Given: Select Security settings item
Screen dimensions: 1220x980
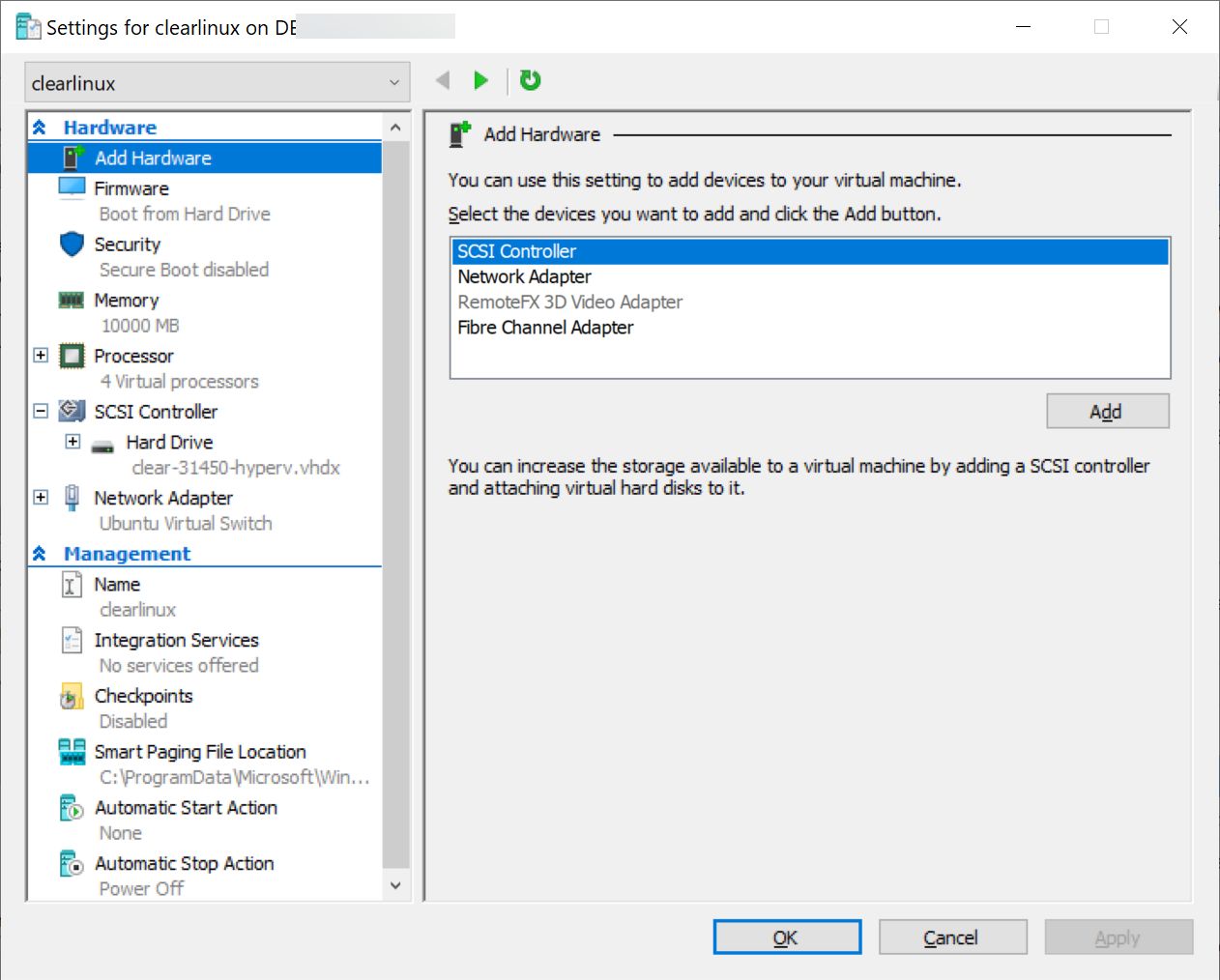Looking at the screenshot, I should [x=127, y=245].
